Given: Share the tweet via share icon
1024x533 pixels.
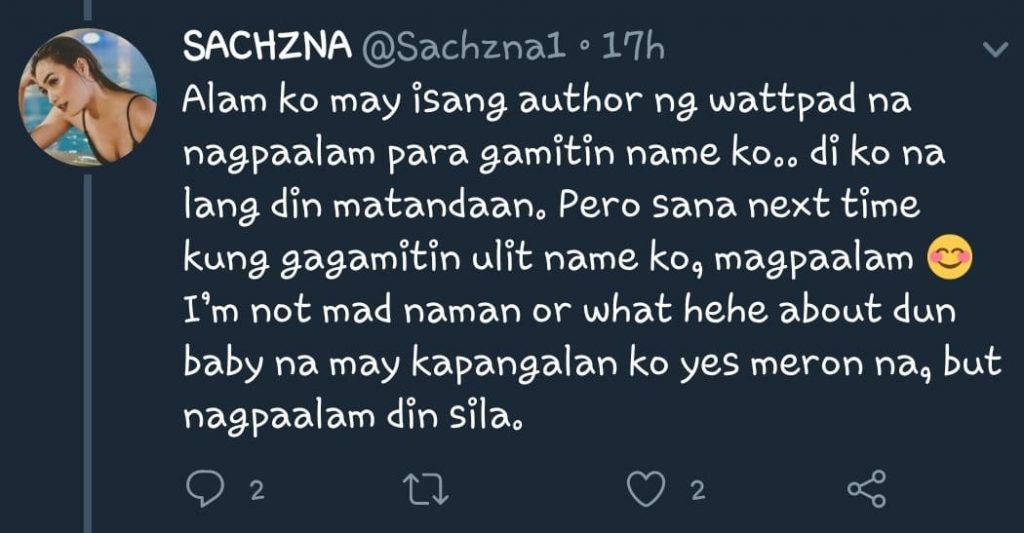Looking at the screenshot, I should point(867,489).
